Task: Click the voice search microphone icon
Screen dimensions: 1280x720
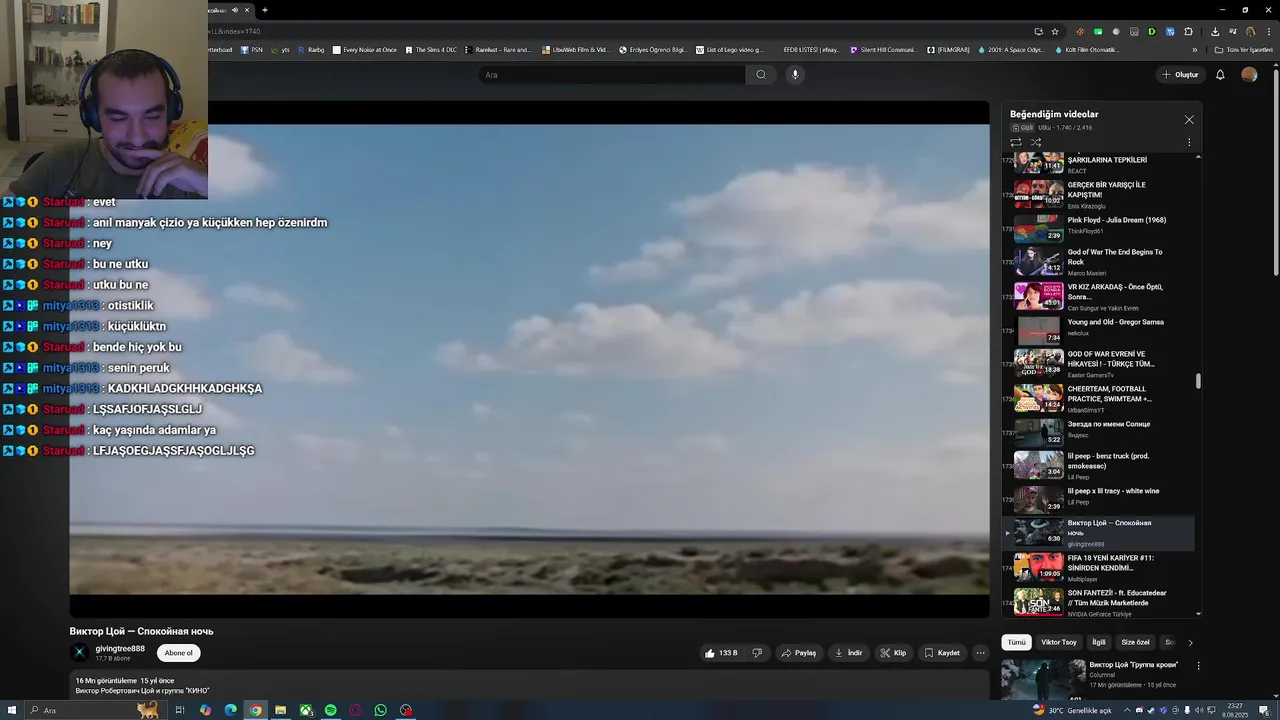Action: click(x=795, y=75)
